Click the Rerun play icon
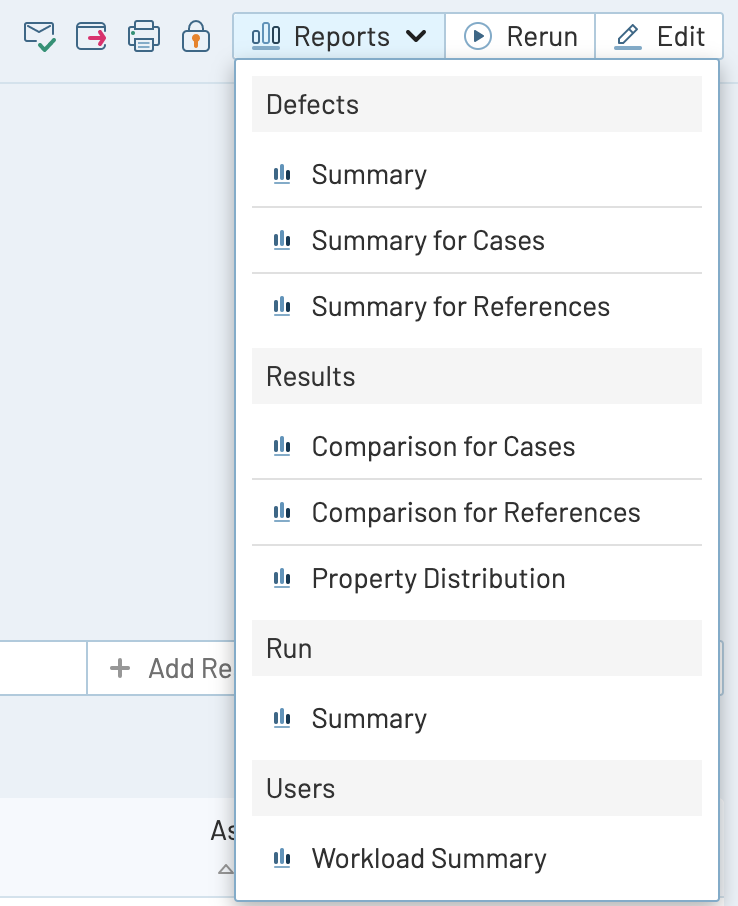 coord(478,37)
